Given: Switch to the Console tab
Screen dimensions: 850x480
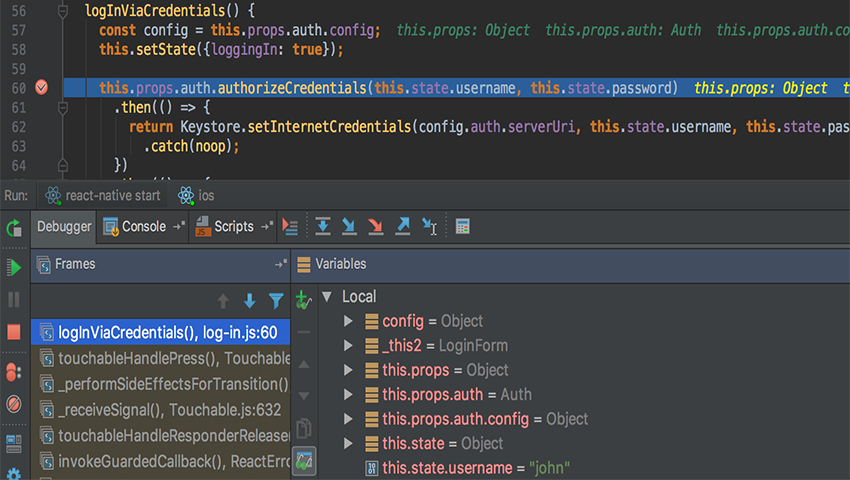Looking at the screenshot, I should pos(143,227).
